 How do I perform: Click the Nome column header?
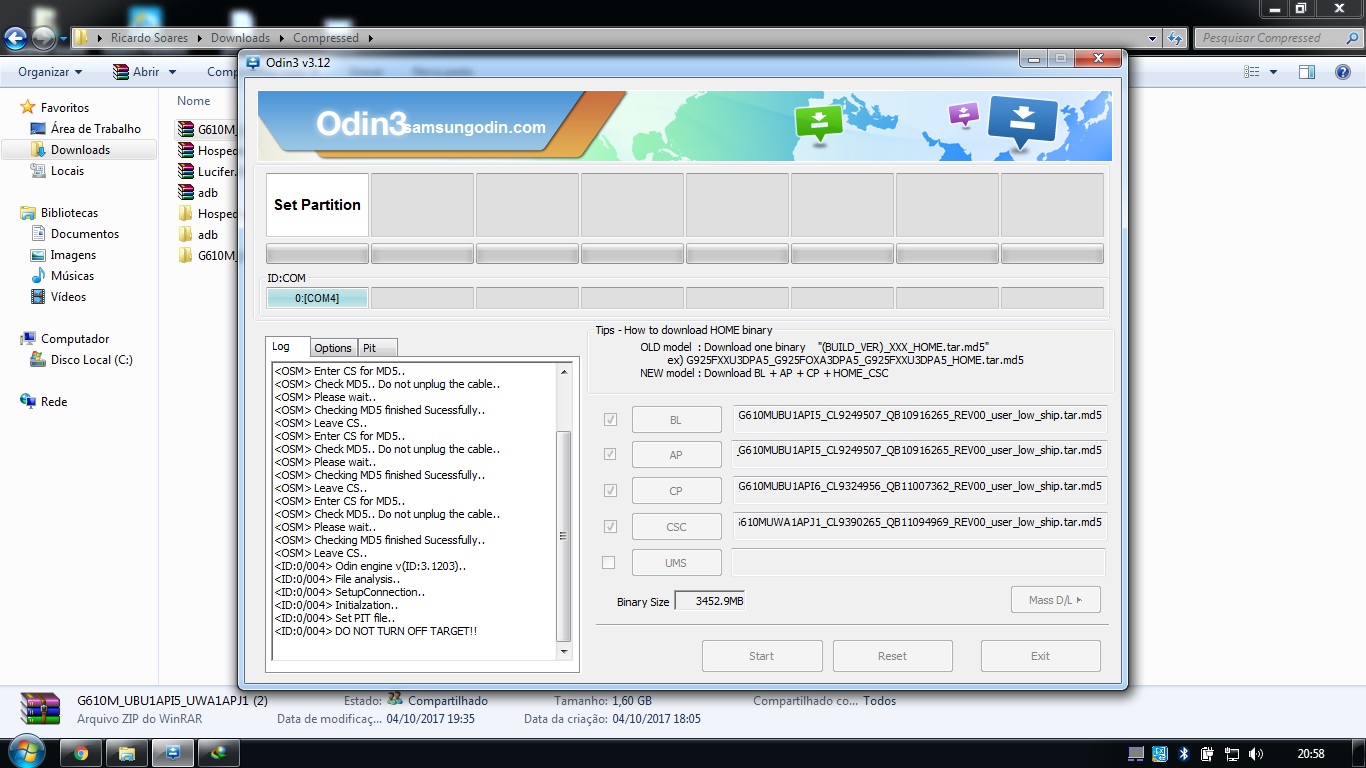point(193,100)
